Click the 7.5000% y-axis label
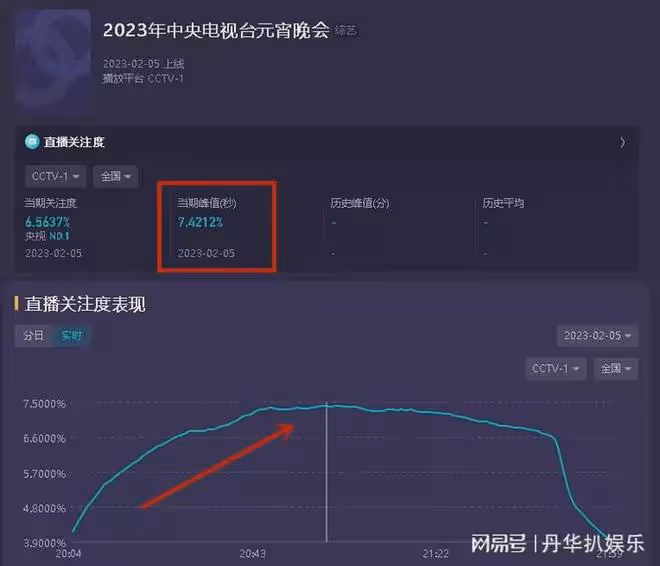 pos(45,404)
